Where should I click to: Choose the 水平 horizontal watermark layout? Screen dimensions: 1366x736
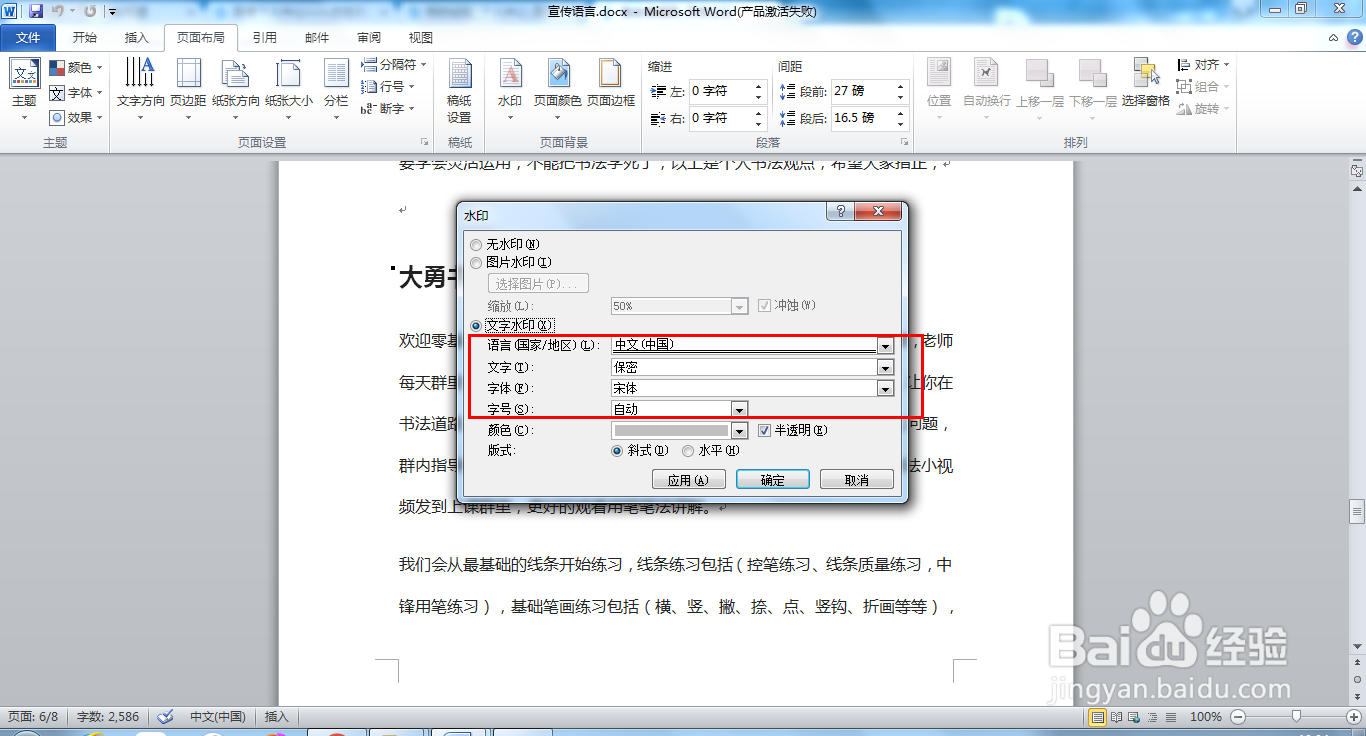[688, 451]
